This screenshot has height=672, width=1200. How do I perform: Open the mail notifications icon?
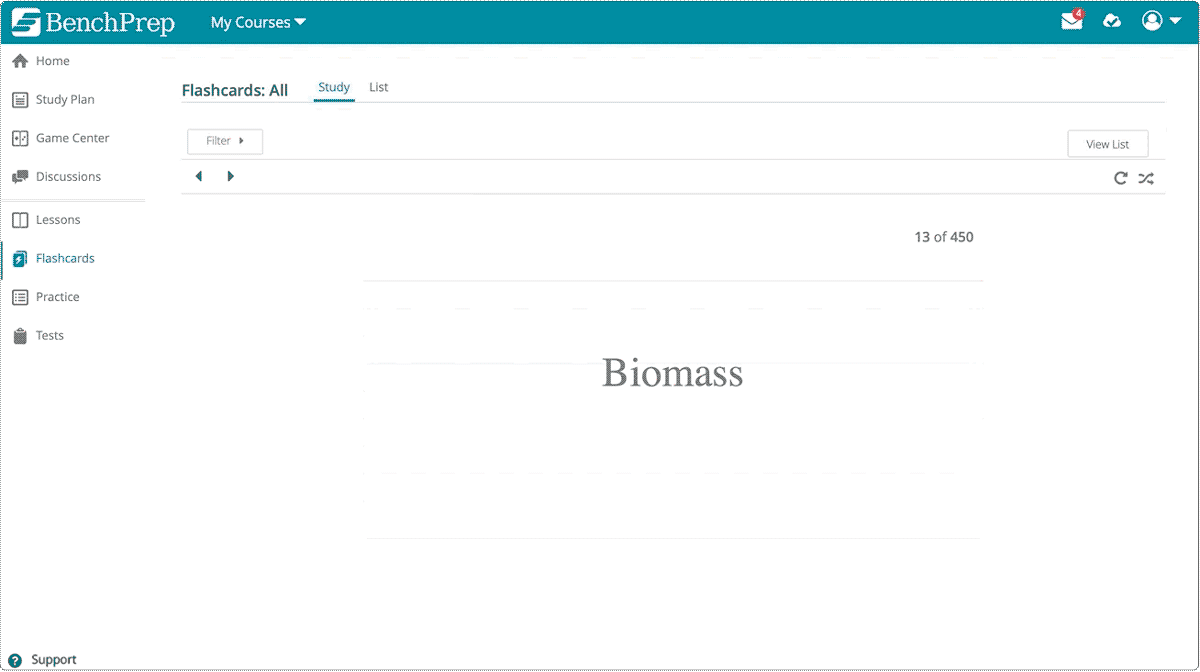point(1072,21)
